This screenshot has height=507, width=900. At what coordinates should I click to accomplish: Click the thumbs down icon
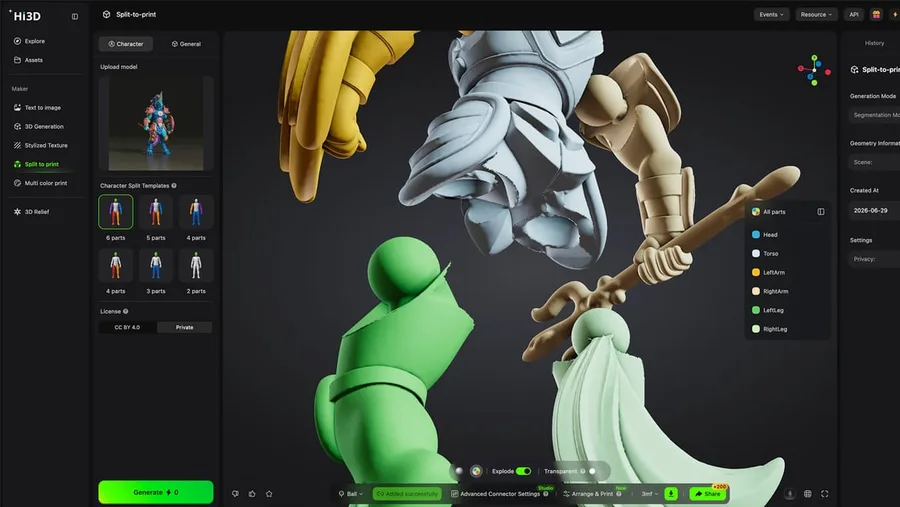coord(235,494)
